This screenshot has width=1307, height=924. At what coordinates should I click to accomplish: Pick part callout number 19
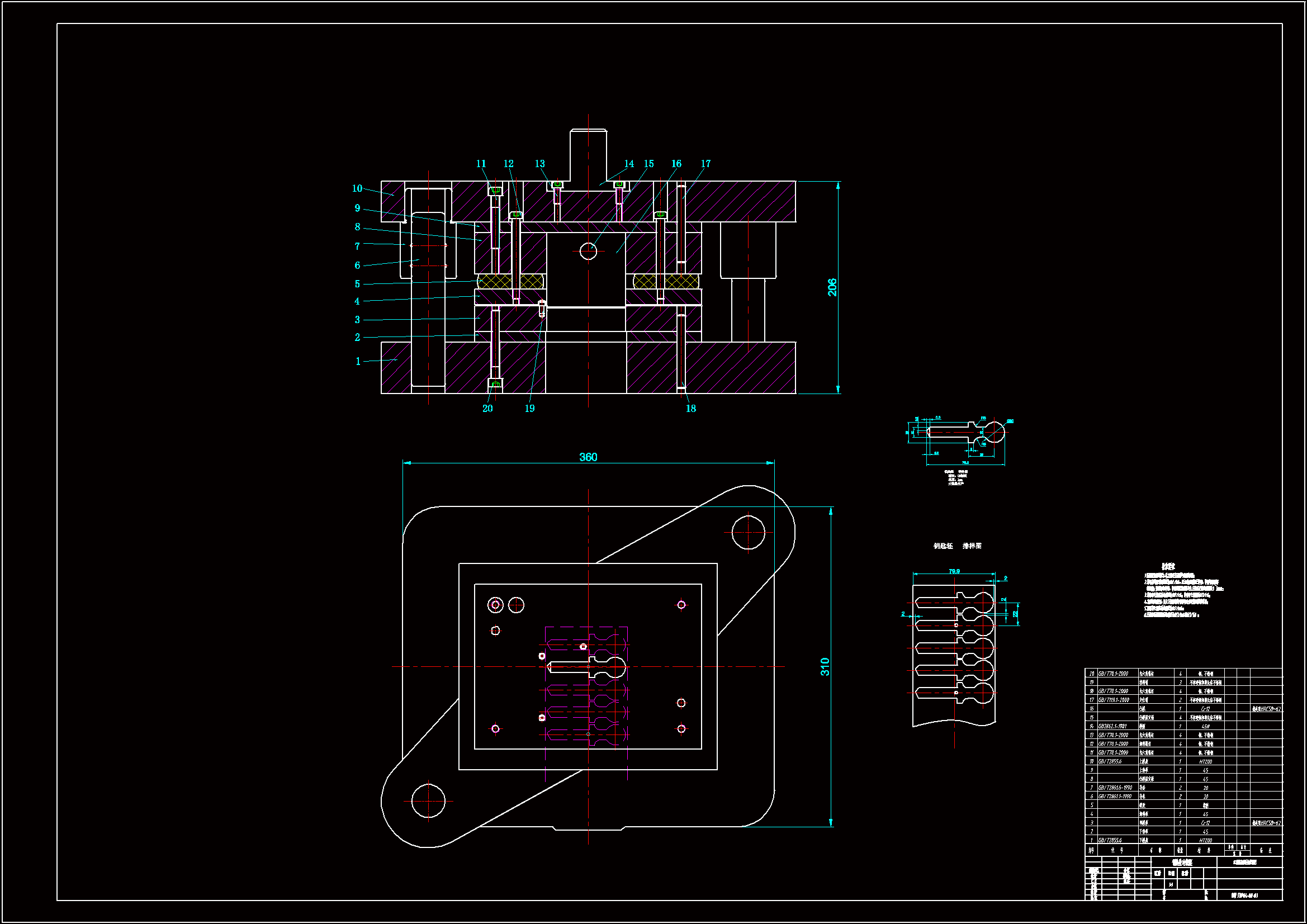point(529,409)
